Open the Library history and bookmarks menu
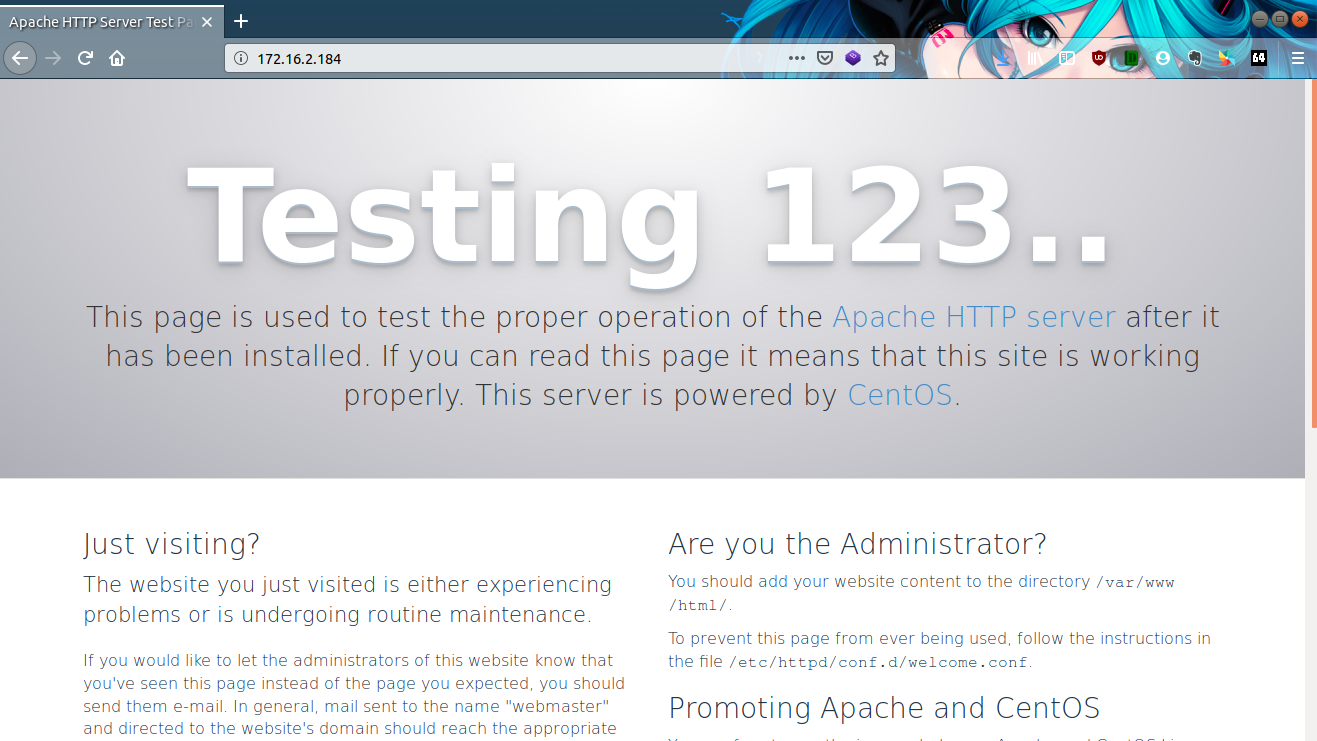1317x741 pixels. pos(1035,58)
